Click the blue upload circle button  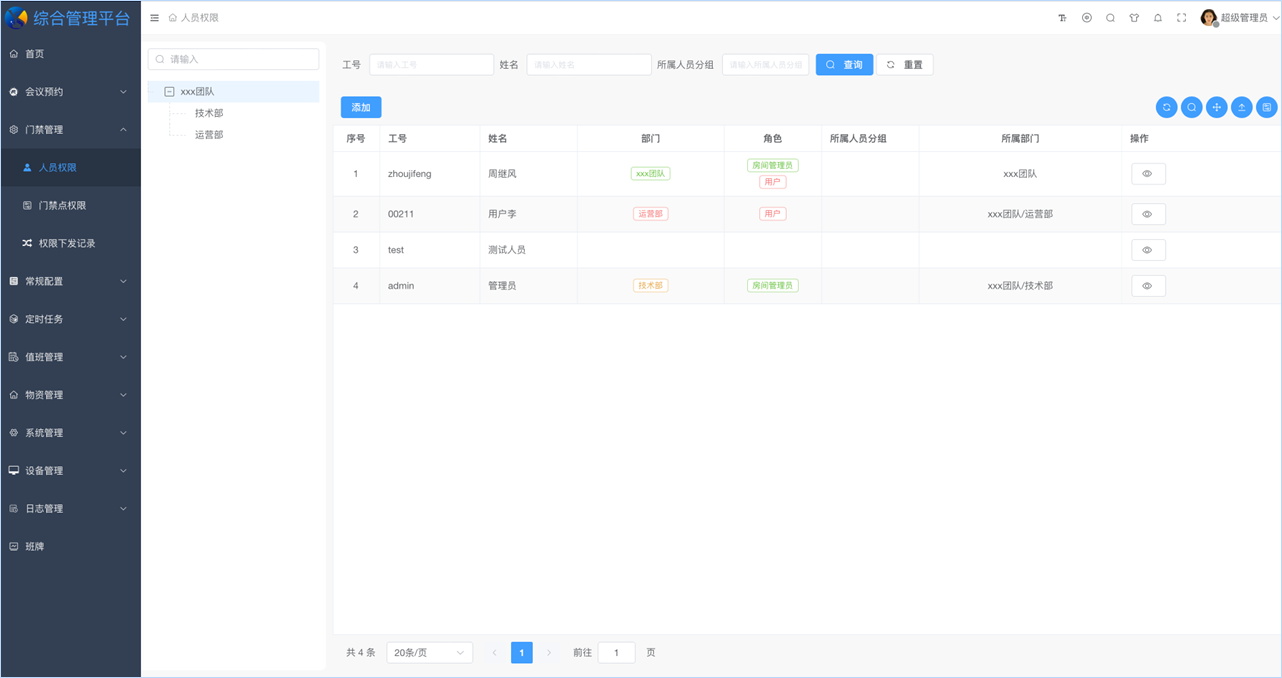(1242, 107)
